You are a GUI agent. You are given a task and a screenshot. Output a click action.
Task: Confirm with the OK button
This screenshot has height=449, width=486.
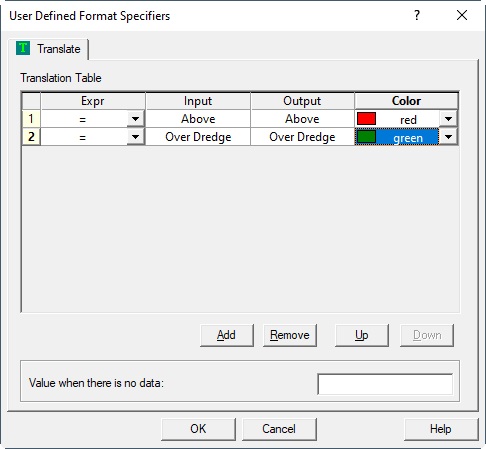coord(198,429)
